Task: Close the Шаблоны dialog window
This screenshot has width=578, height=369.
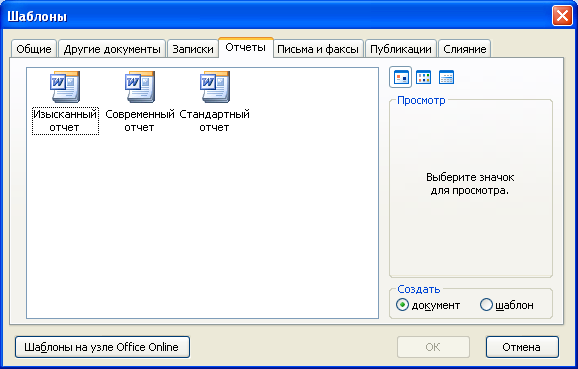Action: click(x=562, y=16)
